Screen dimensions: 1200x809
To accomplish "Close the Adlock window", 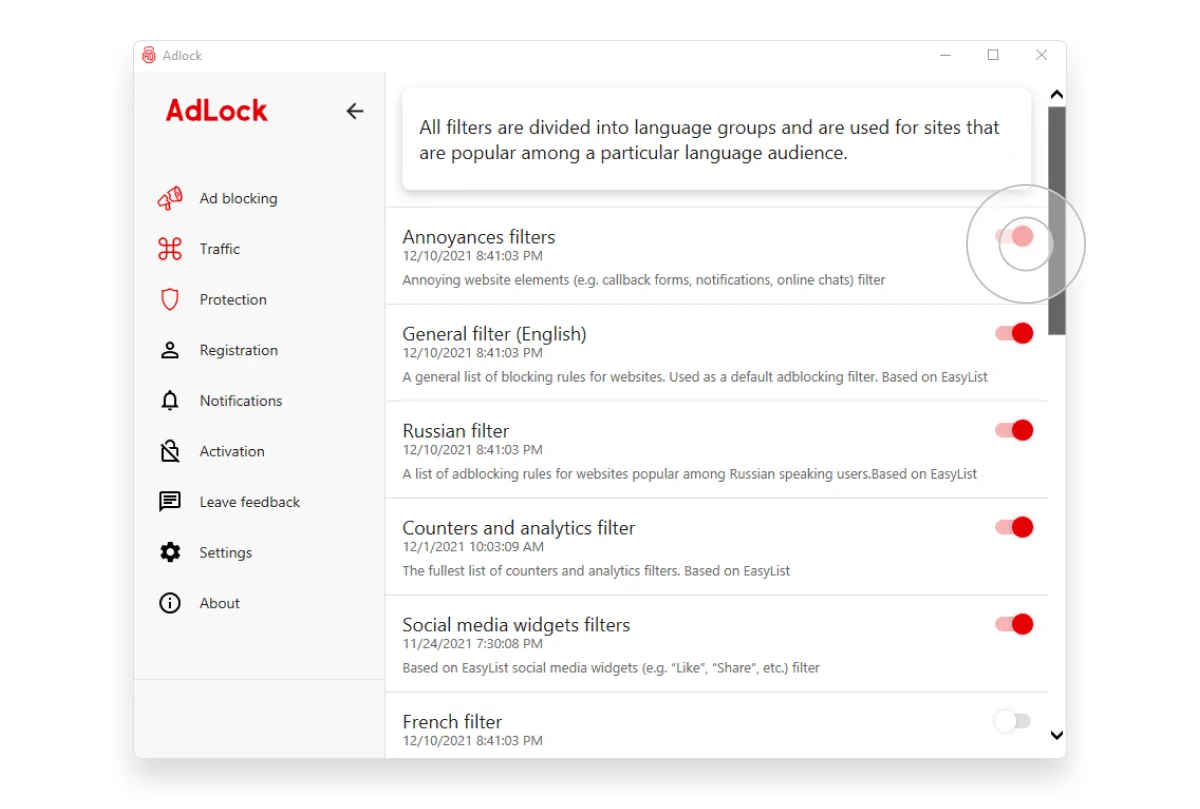I will 1042,55.
